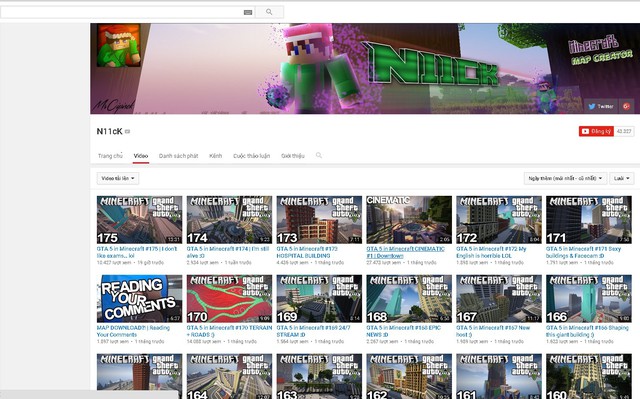The width and height of the screenshot is (640, 399).
Task: Open thumbnail of video 167
Action: coord(499,299)
